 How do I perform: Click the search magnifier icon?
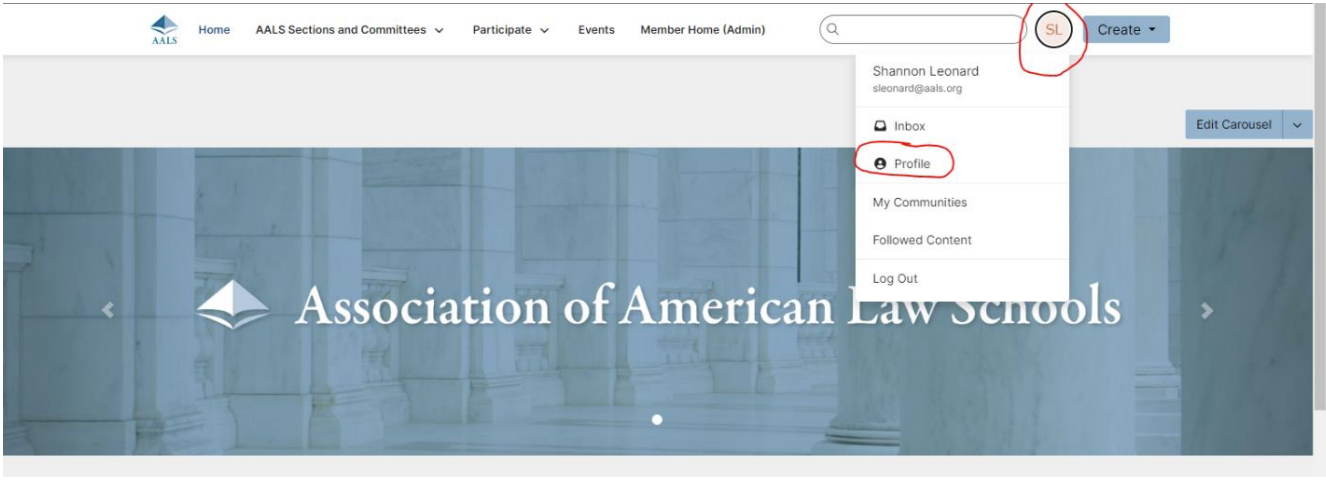pos(833,30)
